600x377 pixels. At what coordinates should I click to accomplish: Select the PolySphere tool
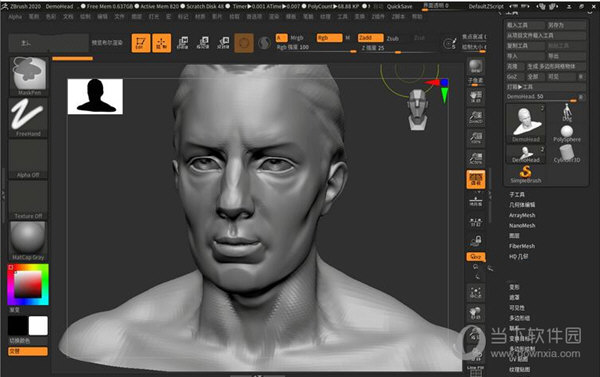point(567,134)
